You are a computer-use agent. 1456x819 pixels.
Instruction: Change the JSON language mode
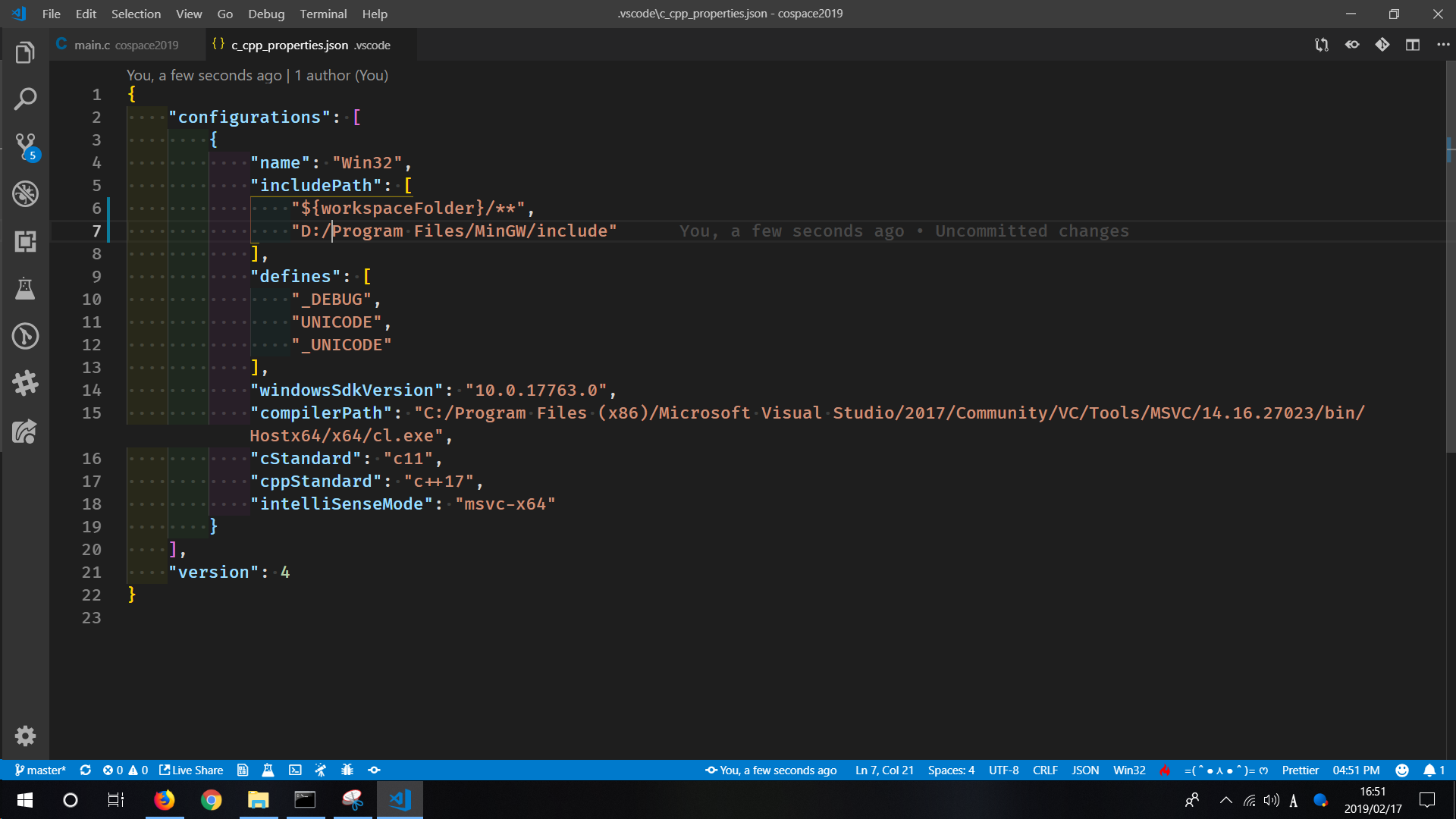[1085, 770]
